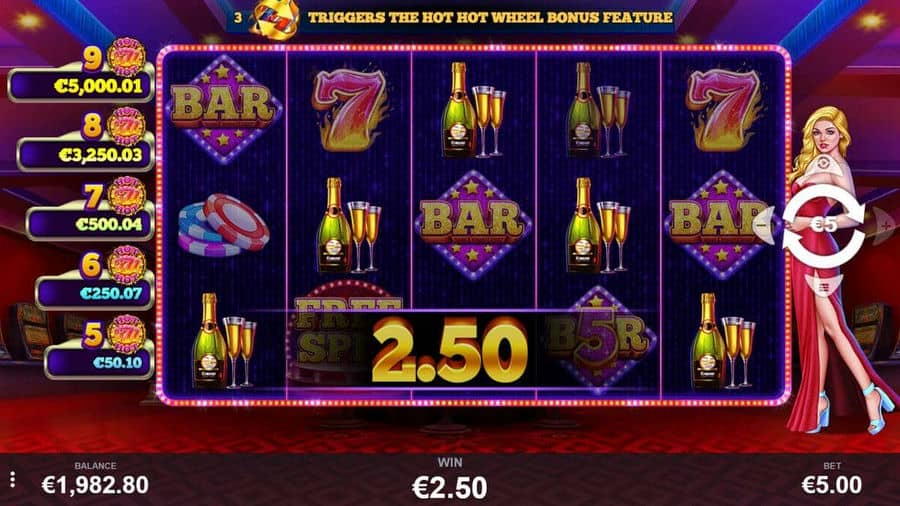This screenshot has height=506, width=900.
Task: Click the poker chips symbol on reel one
Action: tap(223, 225)
